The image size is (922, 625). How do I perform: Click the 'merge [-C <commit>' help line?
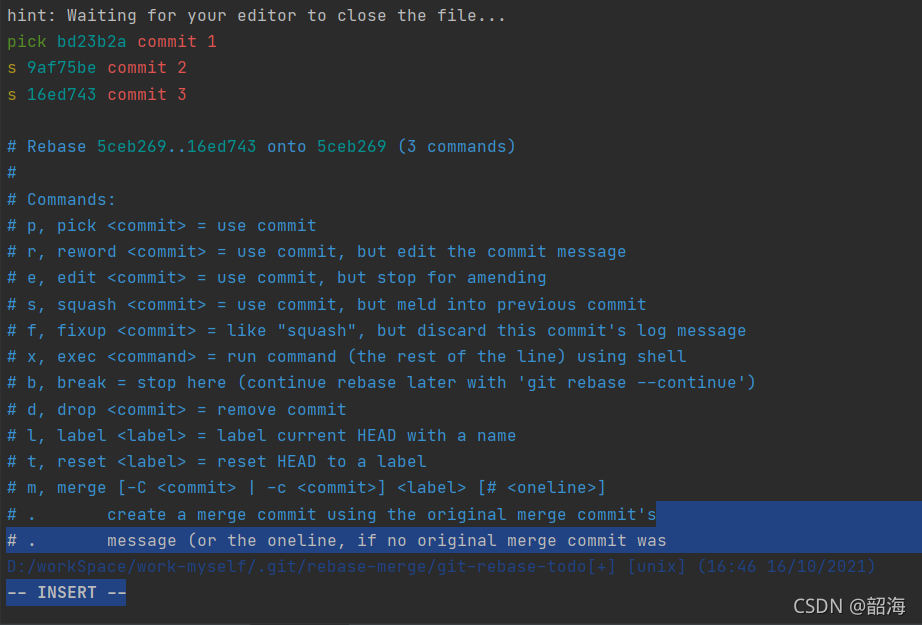[306, 488]
